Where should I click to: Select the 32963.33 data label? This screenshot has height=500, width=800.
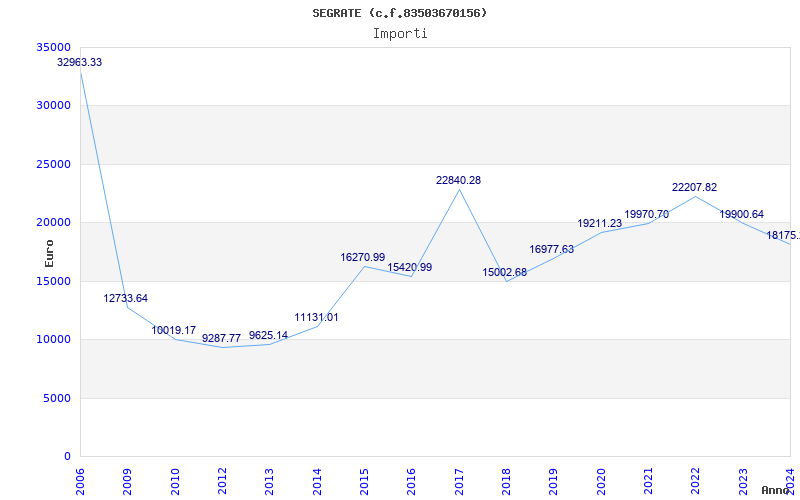[79, 62]
